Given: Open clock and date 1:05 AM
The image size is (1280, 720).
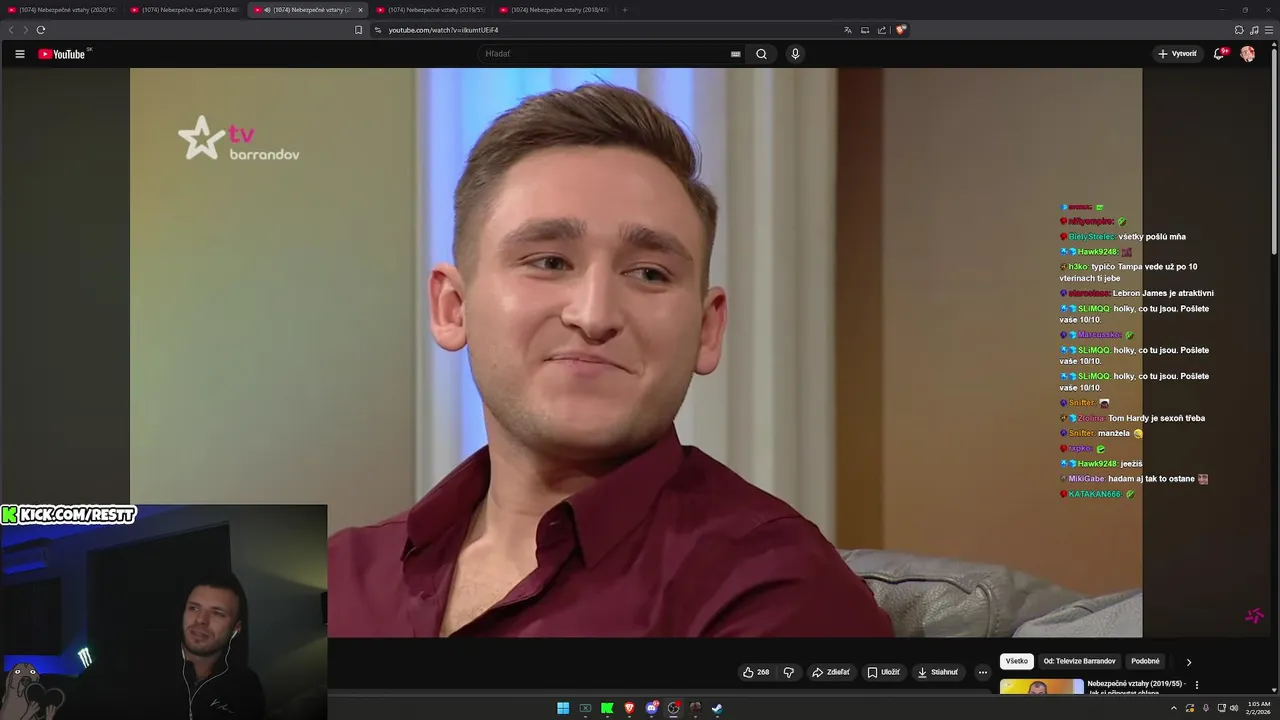Looking at the screenshot, I should [x=1258, y=708].
